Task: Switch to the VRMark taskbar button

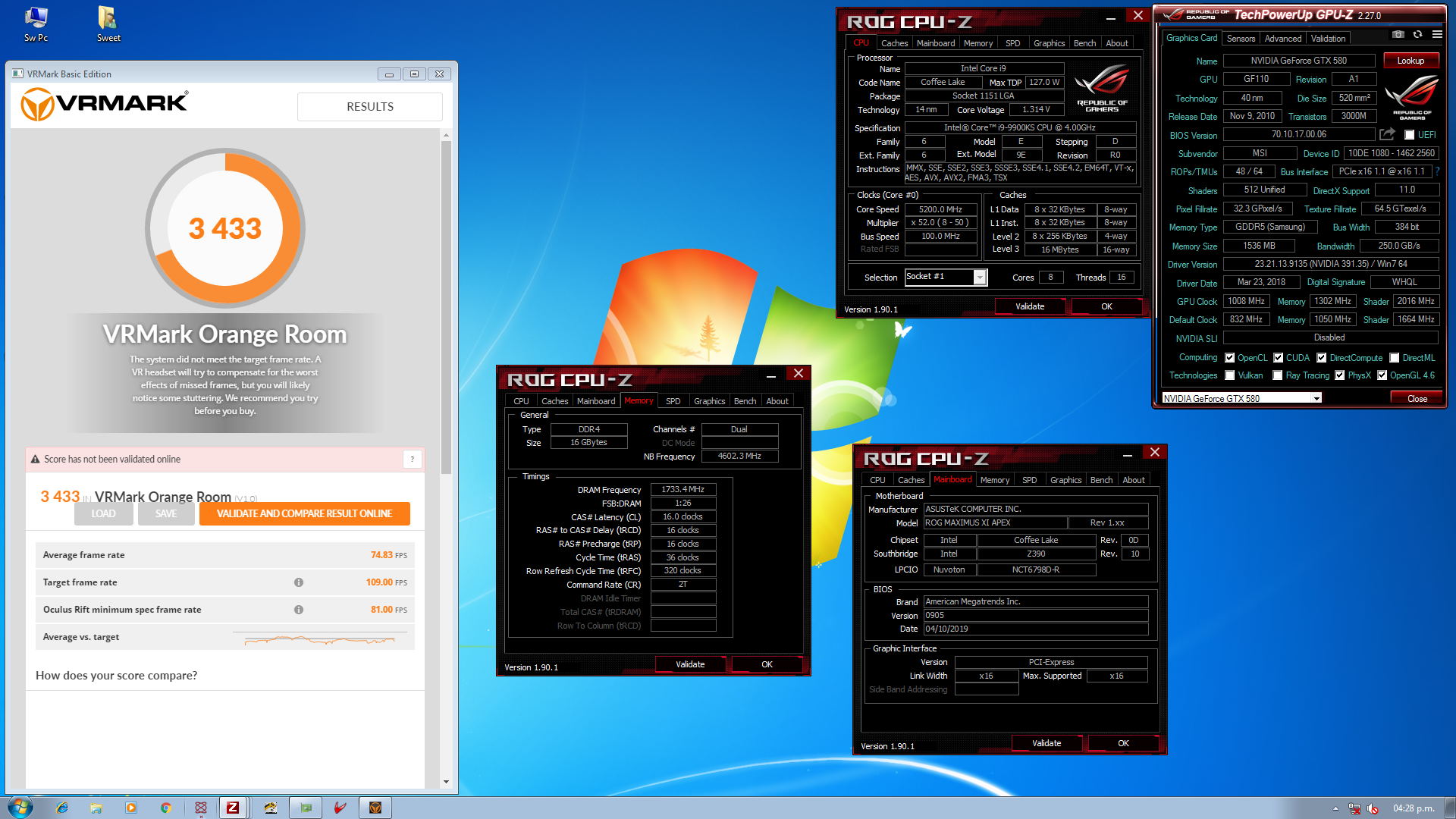Action: 375,808
